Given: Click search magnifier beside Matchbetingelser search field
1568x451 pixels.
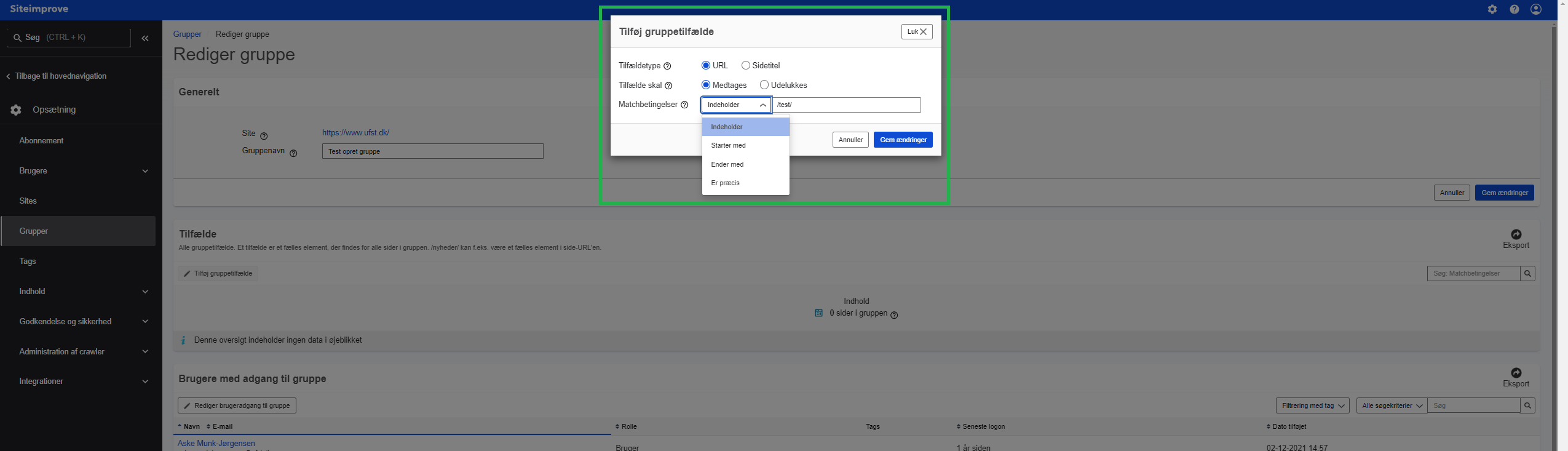Looking at the screenshot, I should pyautogui.click(x=1527, y=273).
